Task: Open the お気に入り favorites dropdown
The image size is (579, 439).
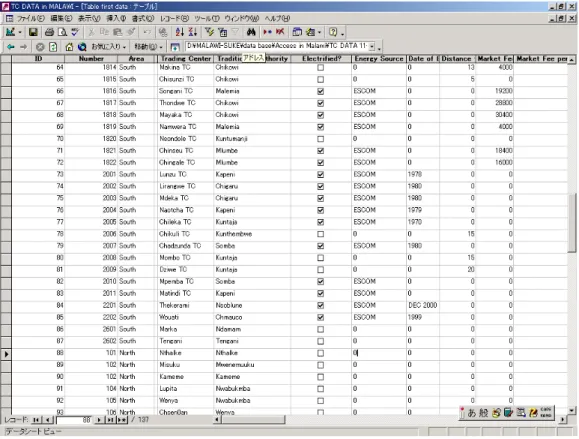Action: coord(109,47)
